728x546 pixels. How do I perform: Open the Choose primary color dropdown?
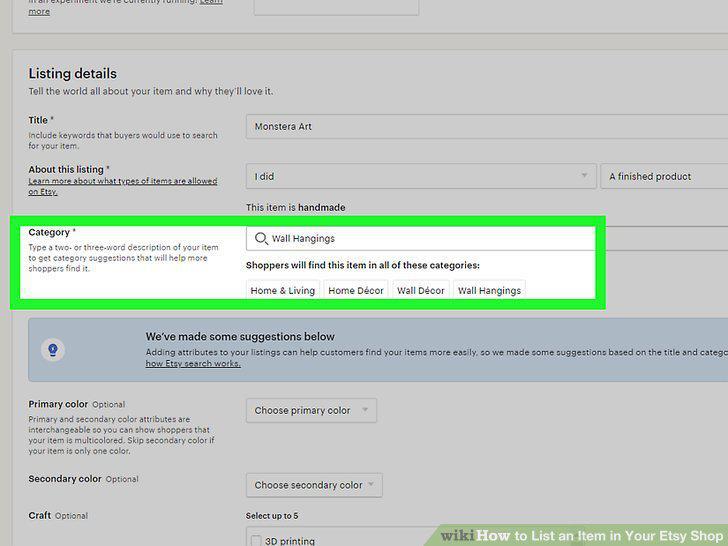[311, 410]
